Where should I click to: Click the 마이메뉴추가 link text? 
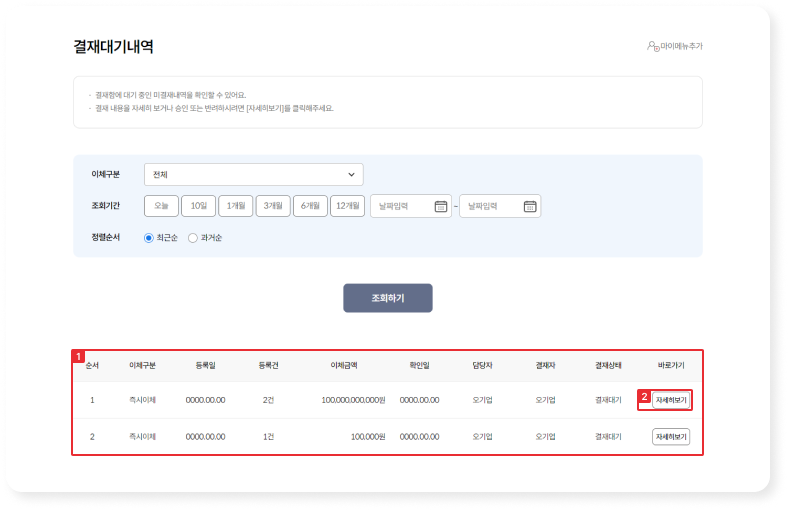(681, 46)
